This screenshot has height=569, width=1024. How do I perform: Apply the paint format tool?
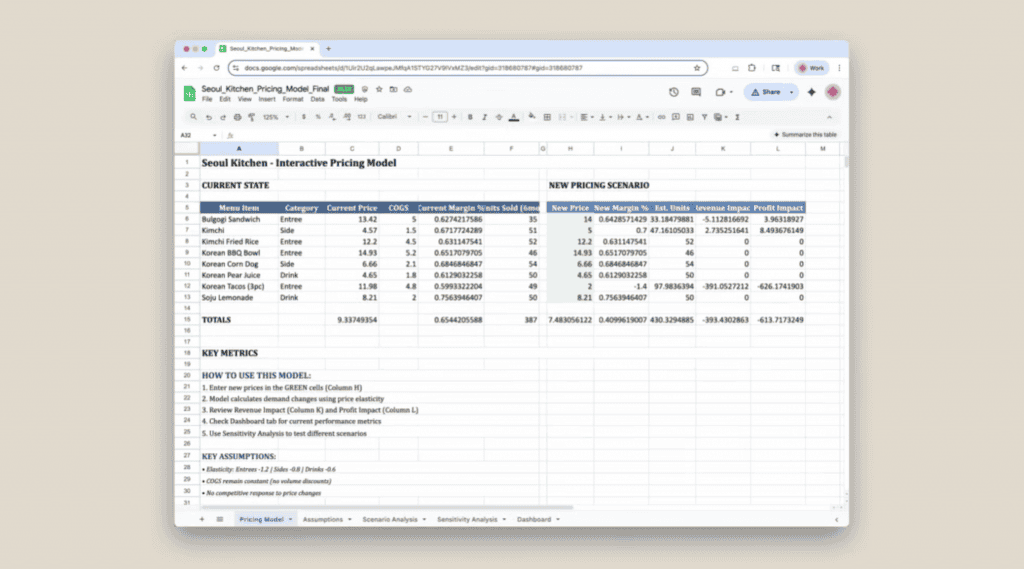point(250,117)
